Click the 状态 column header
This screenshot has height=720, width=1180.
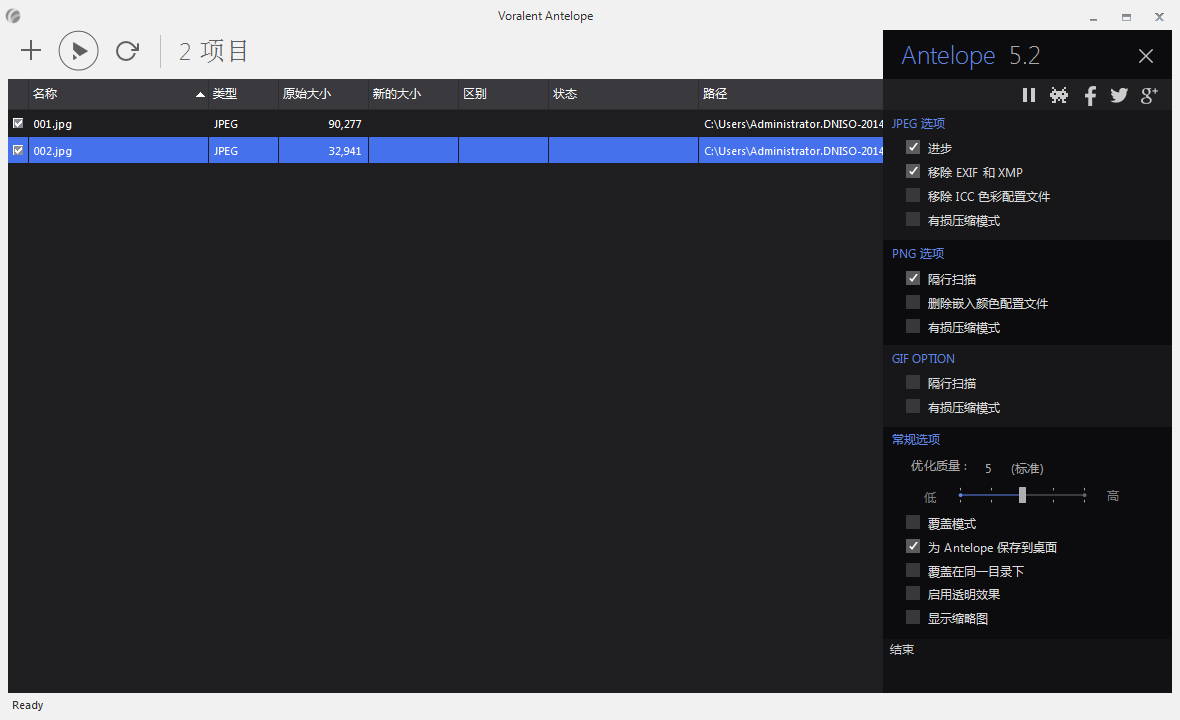[x=623, y=94]
